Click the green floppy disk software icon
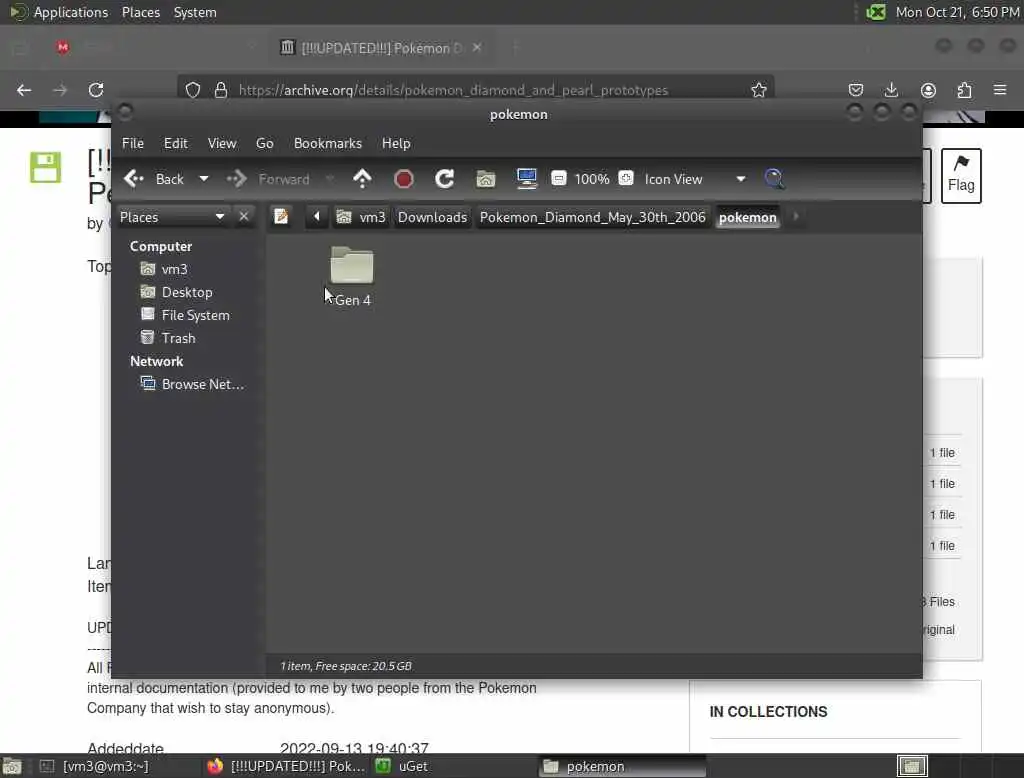Viewport: 1024px width, 778px height. click(x=45, y=167)
